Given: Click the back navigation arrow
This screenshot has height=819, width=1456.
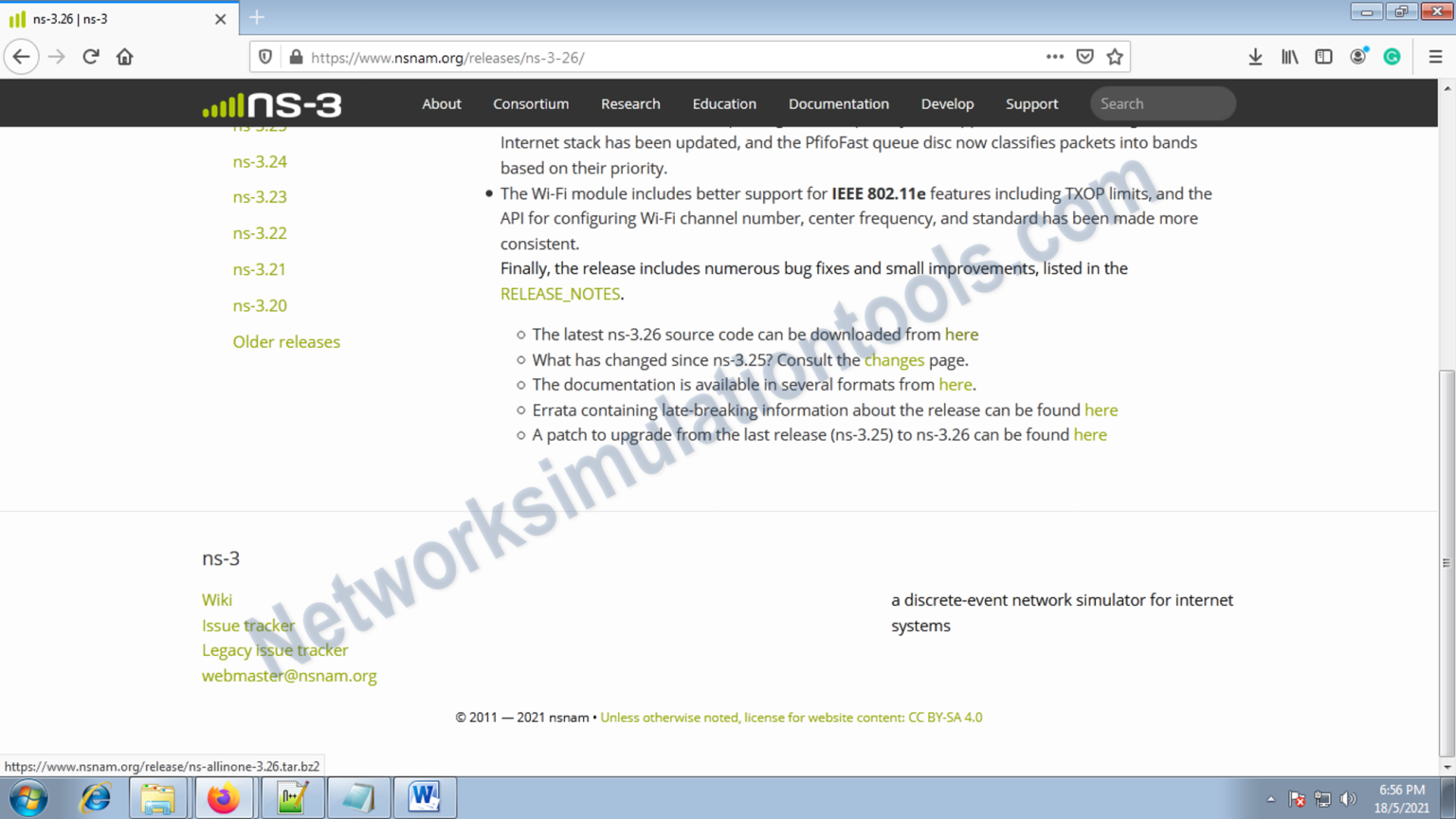Looking at the screenshot, I should pyautogui.click(x=21, y=56).
